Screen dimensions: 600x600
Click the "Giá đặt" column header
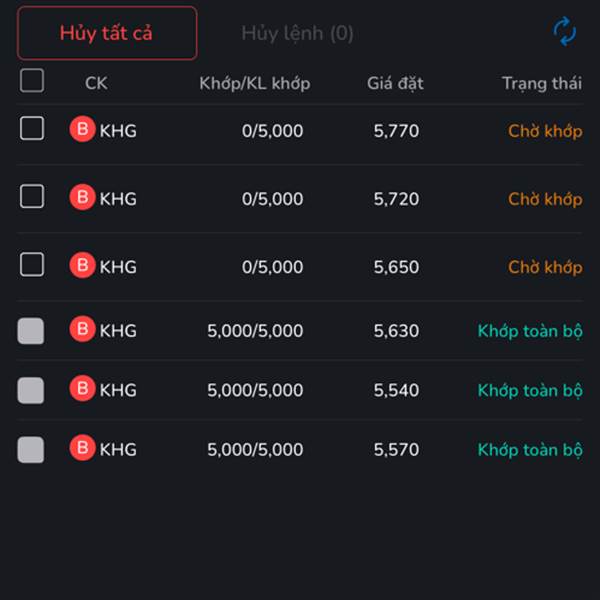(398, 83)
